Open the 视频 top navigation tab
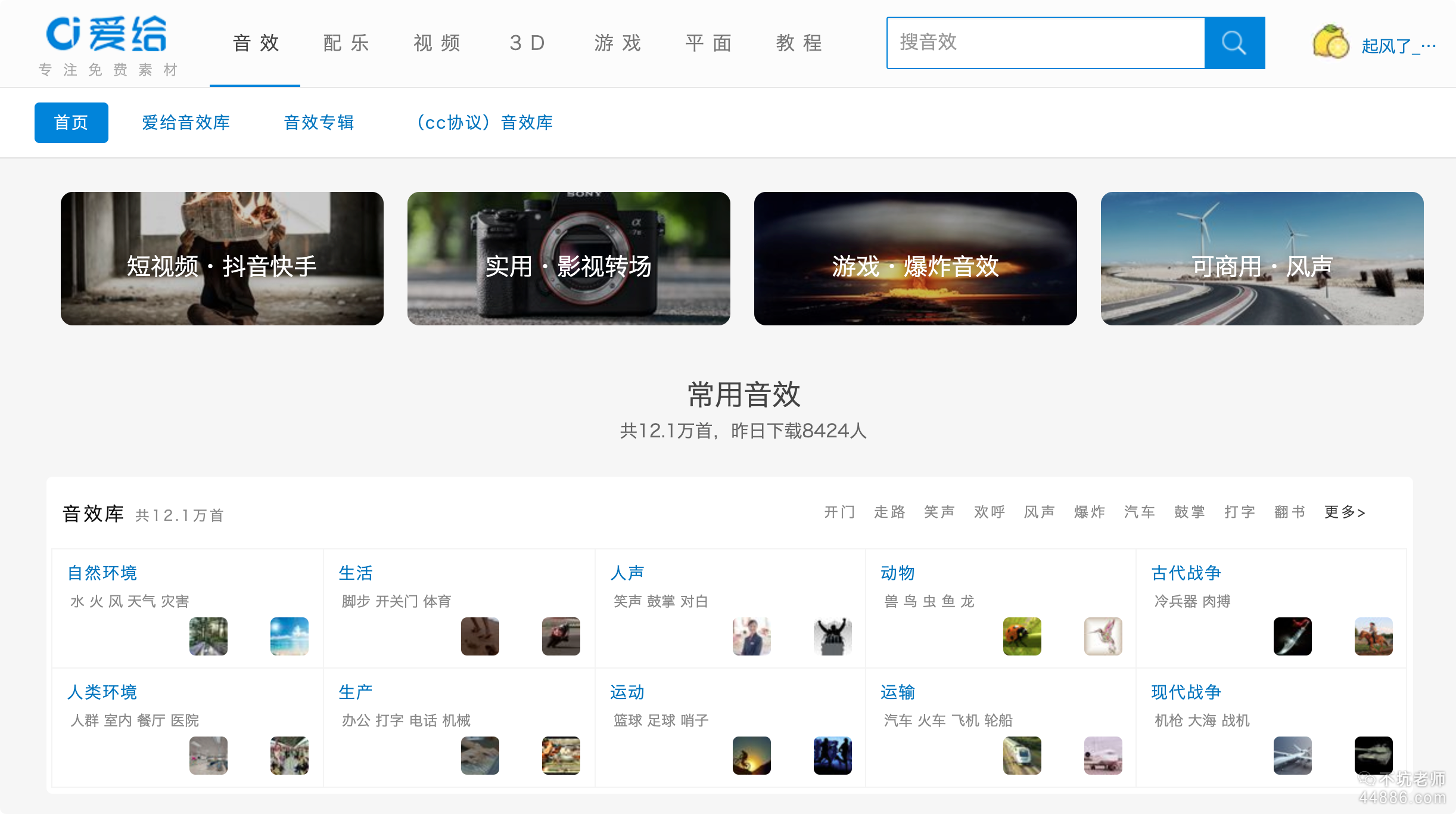This screenshot has height=814, width=1456. (437, 43)
